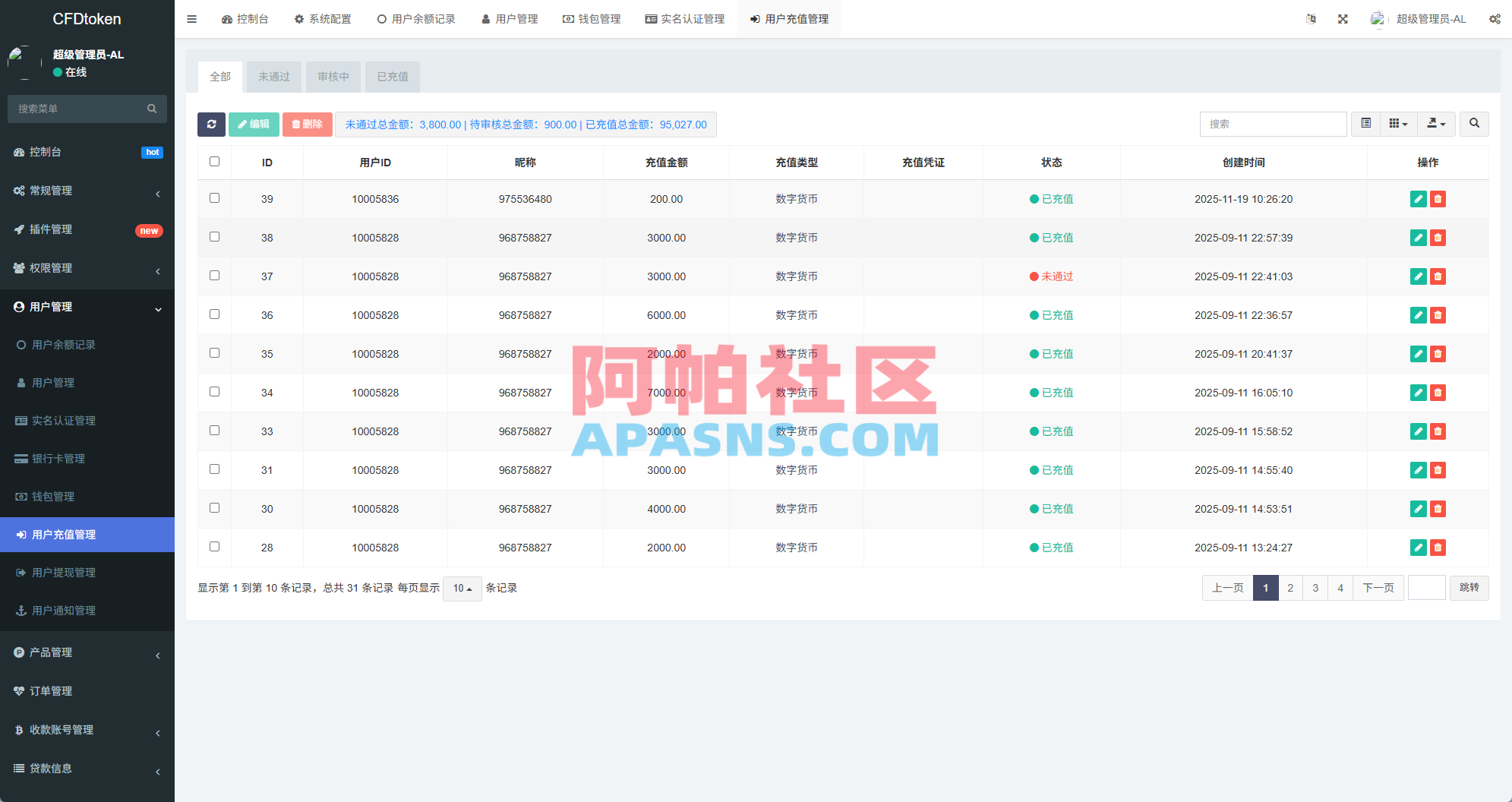Open the page size 10 dropdown

(462, 589)
